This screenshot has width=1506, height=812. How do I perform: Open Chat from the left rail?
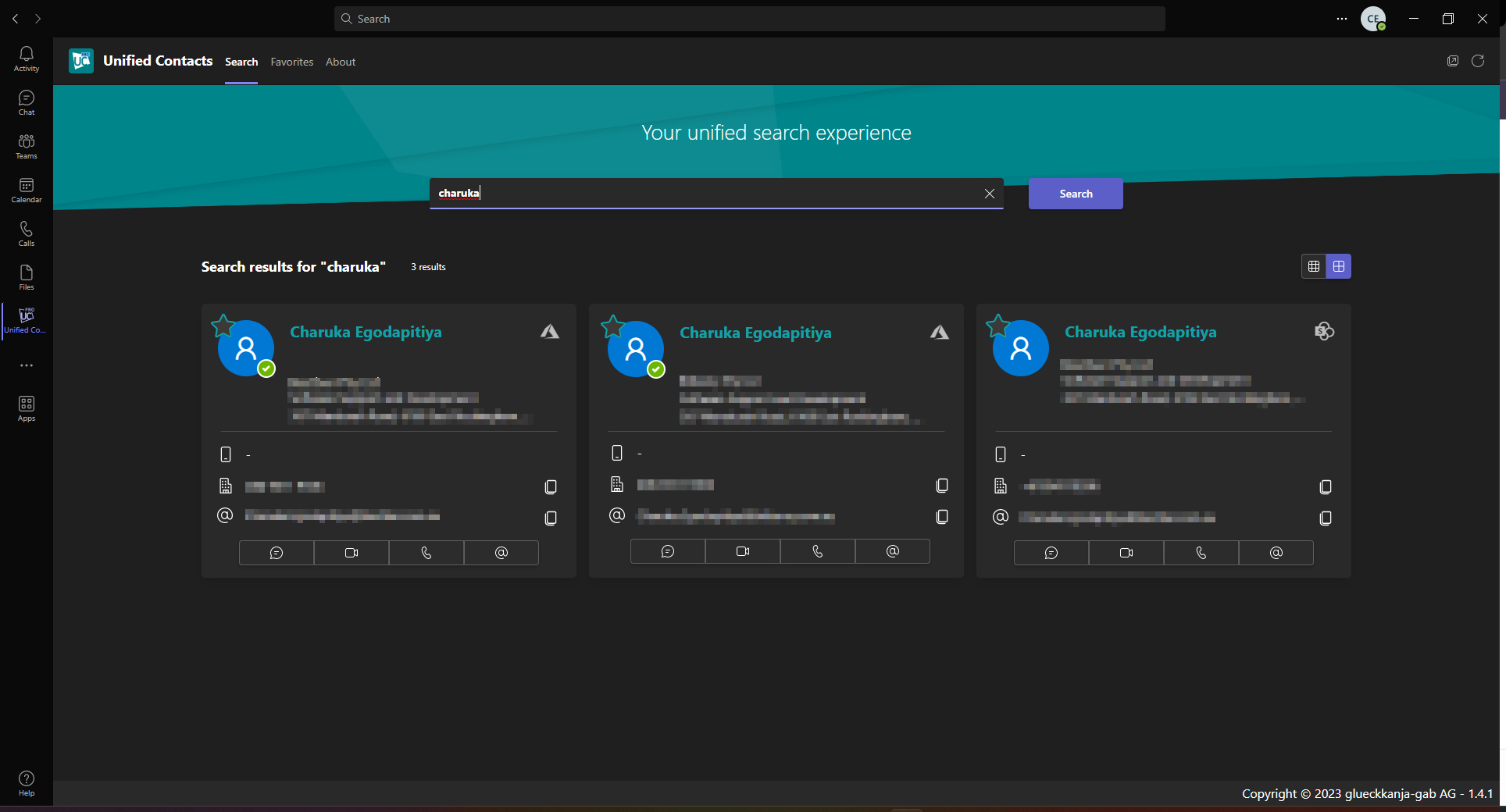(x=27, y=102)
